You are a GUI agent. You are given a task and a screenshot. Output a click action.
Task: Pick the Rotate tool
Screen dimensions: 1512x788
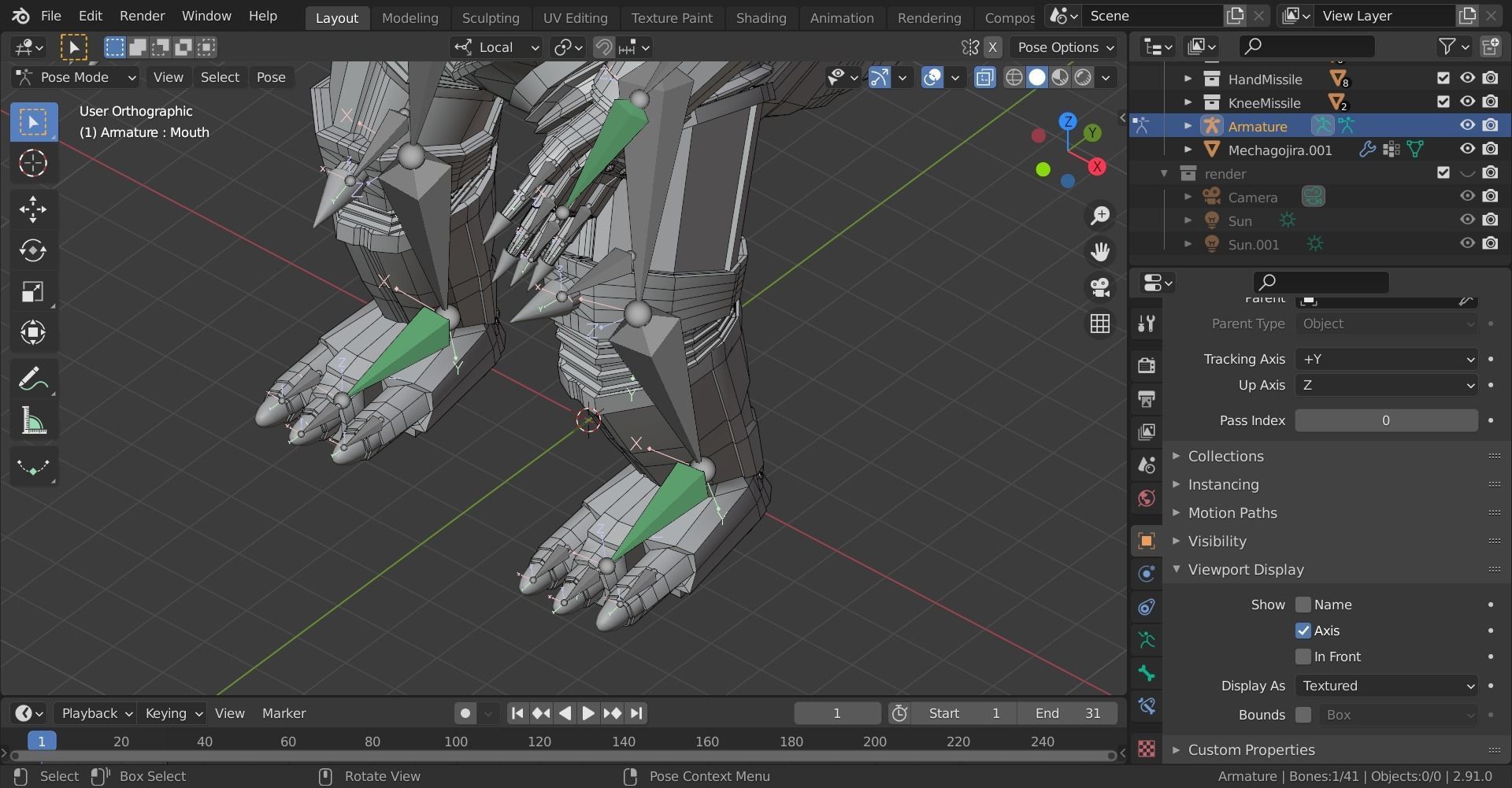33,250
